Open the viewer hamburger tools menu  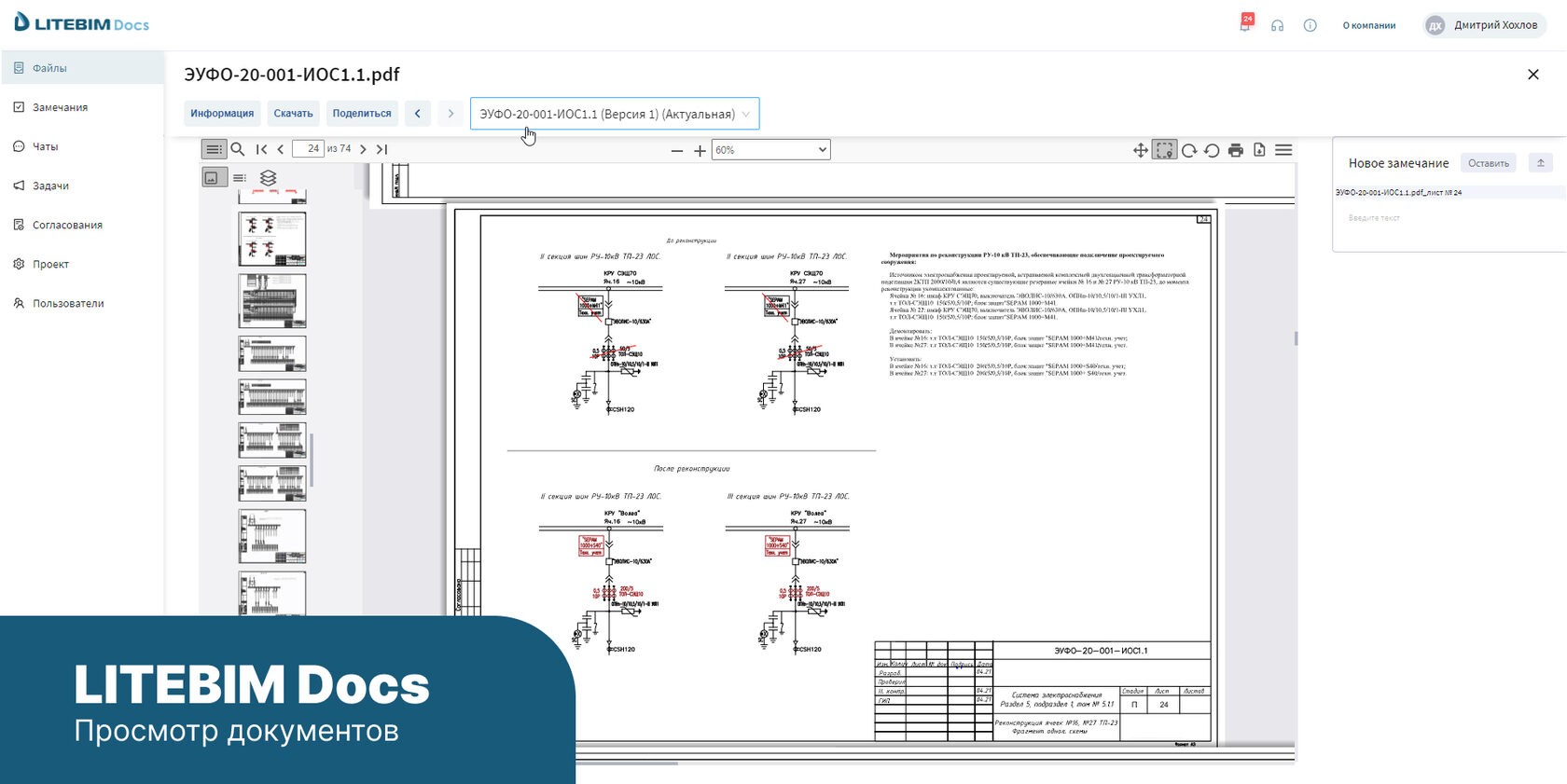[x=1283, y=150]
